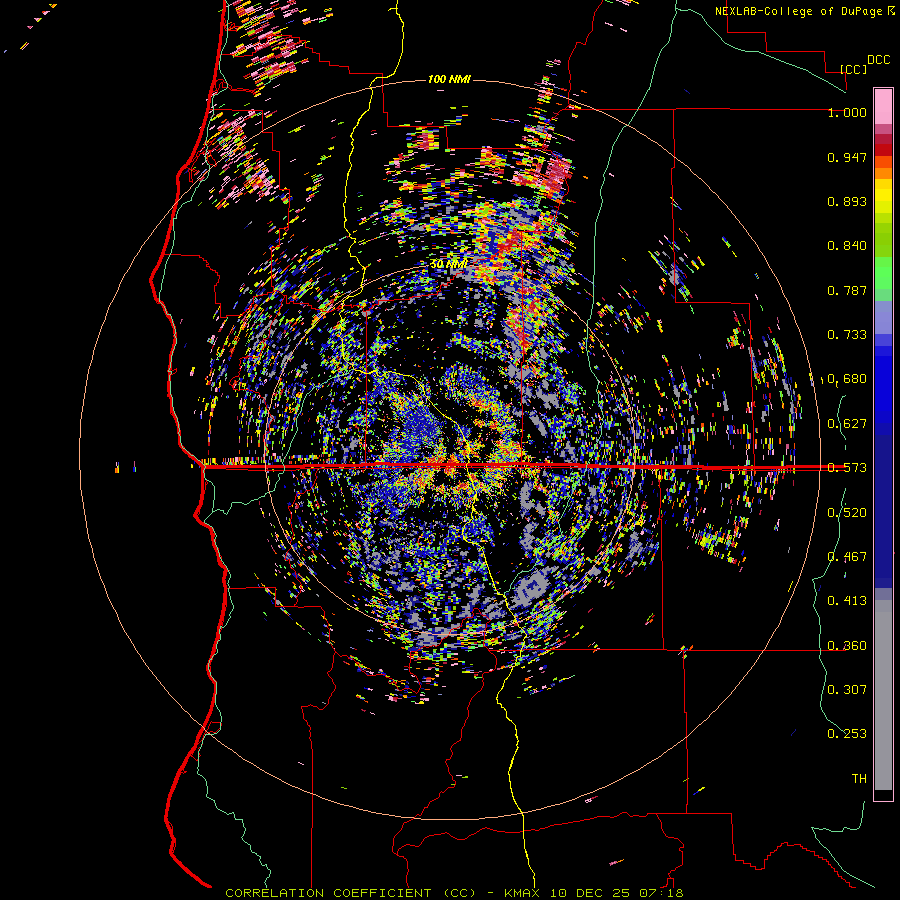Select the 0.787 scale value
The image size is (900, 900).
click(847, 290)
